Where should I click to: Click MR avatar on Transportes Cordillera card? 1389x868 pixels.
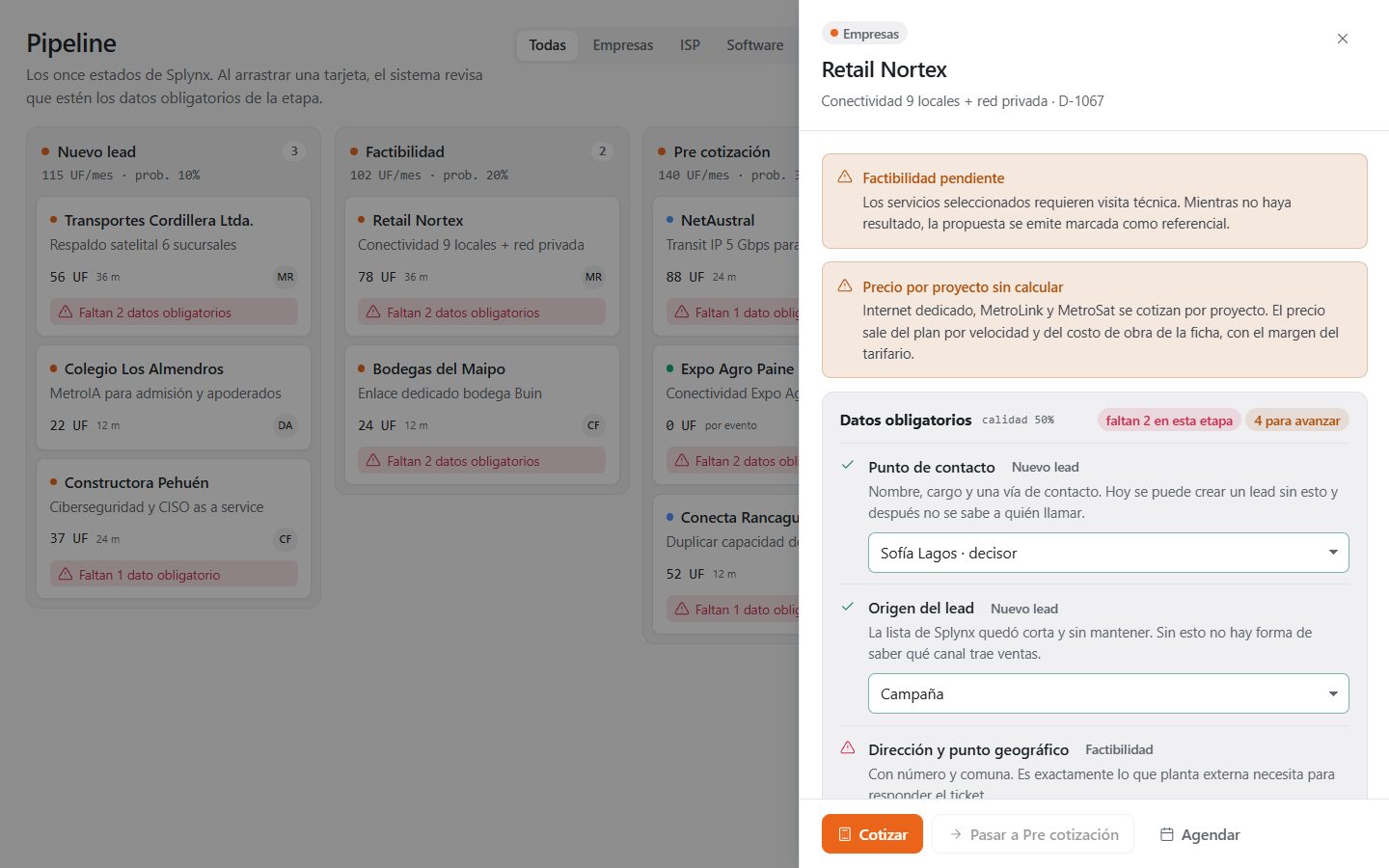point(286,277)
